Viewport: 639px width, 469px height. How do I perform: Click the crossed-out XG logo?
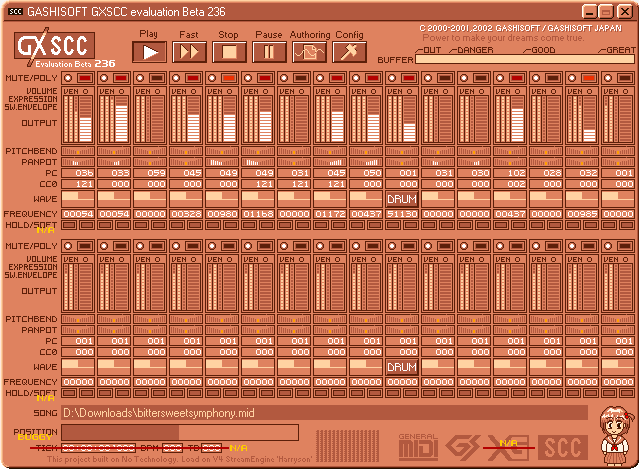pos(509,447)
